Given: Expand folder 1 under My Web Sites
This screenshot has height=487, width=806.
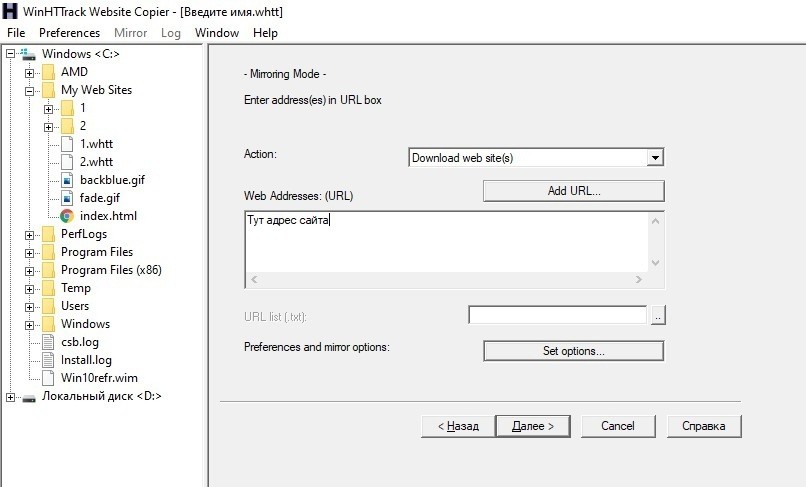Looking at the screenshot, I should click(x=48, y=109).
